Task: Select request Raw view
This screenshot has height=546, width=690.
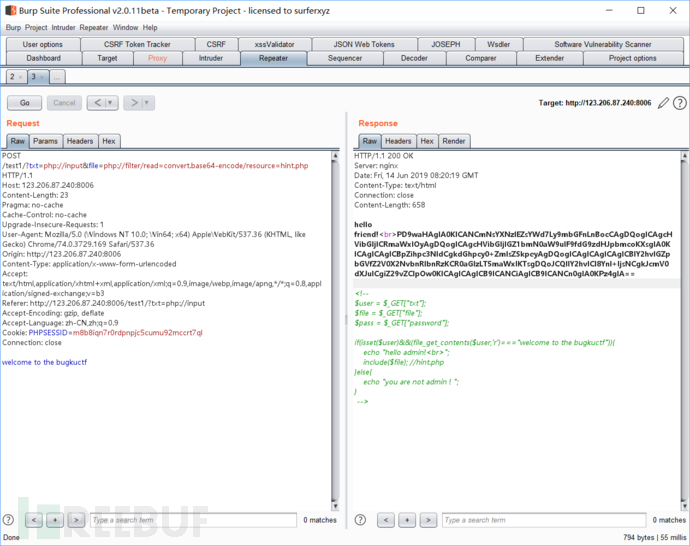Action: (x=18, y=141)
